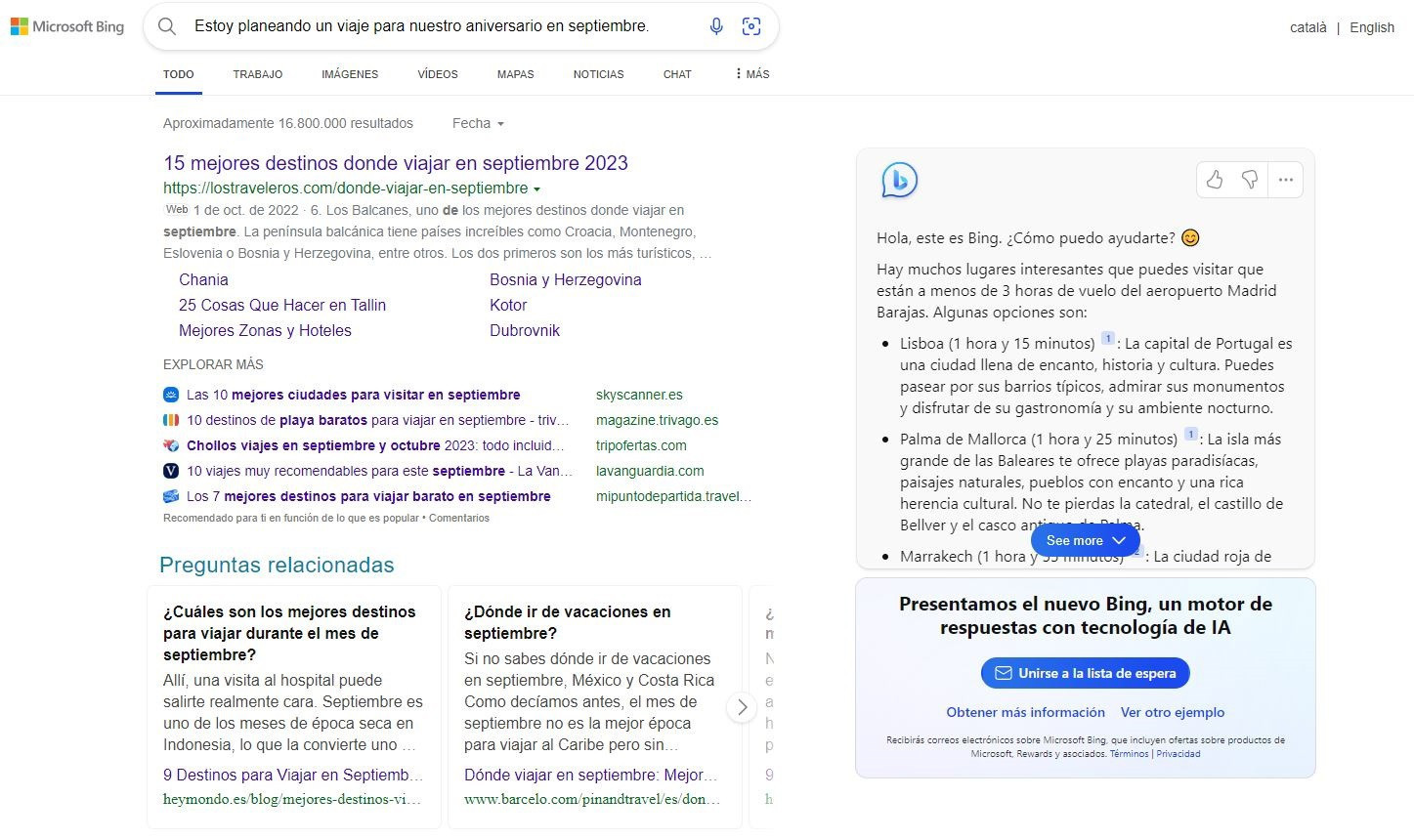This screenshot has width=1414, height=840.
Task: Give a thumbs down to Bing's chat response
Action: coord(1250,180)
